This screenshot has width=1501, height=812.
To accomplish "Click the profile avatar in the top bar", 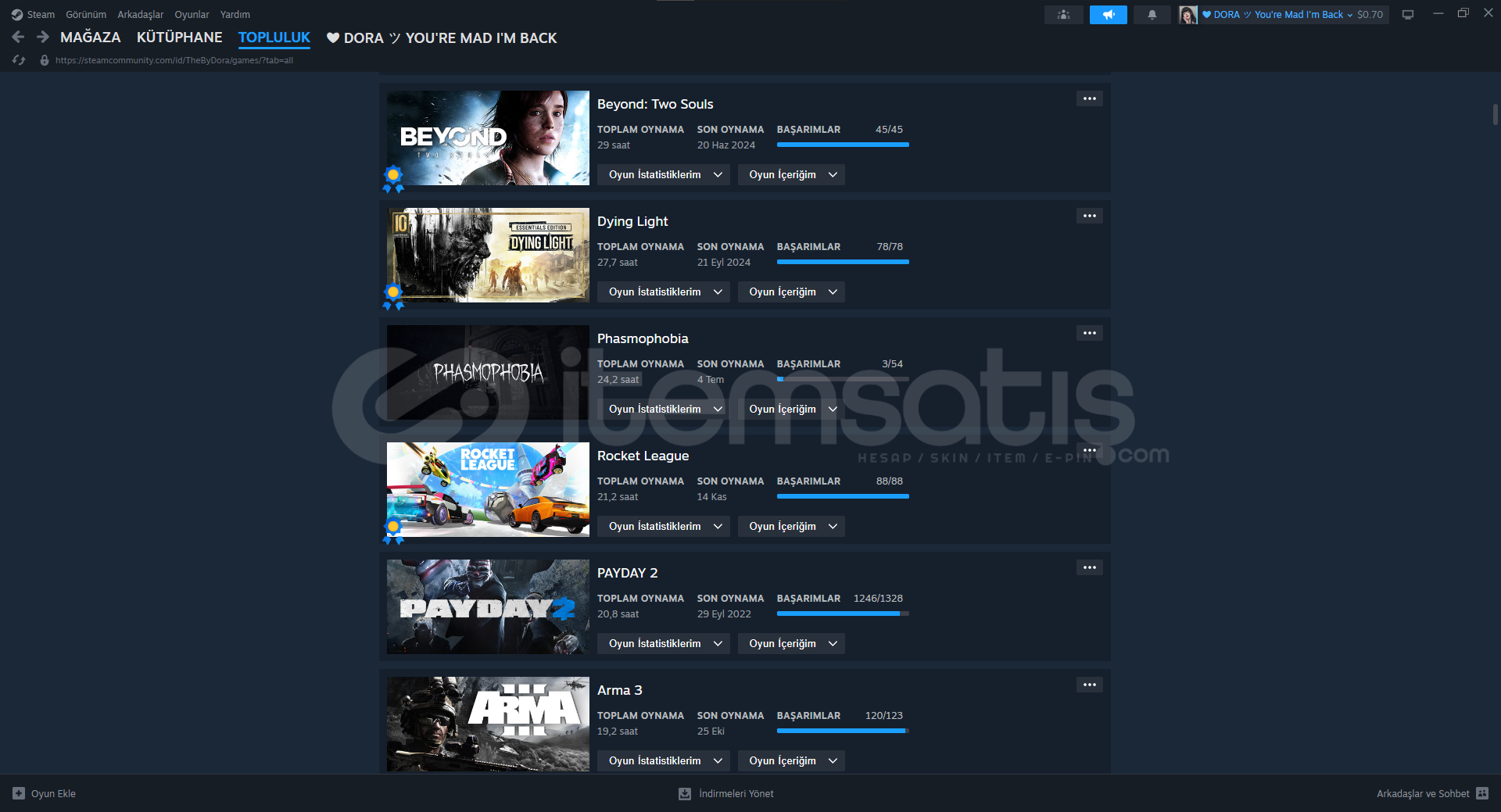I will [1188, 14].
